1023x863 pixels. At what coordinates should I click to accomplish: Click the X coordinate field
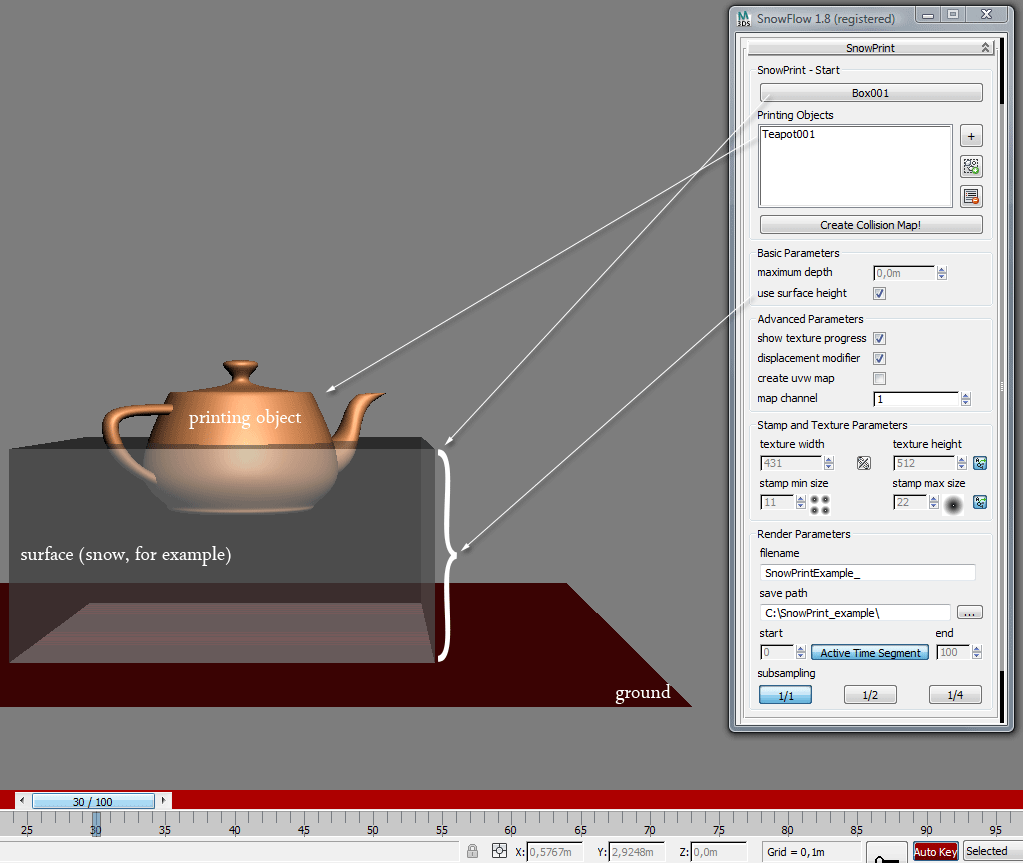(554, 851)
